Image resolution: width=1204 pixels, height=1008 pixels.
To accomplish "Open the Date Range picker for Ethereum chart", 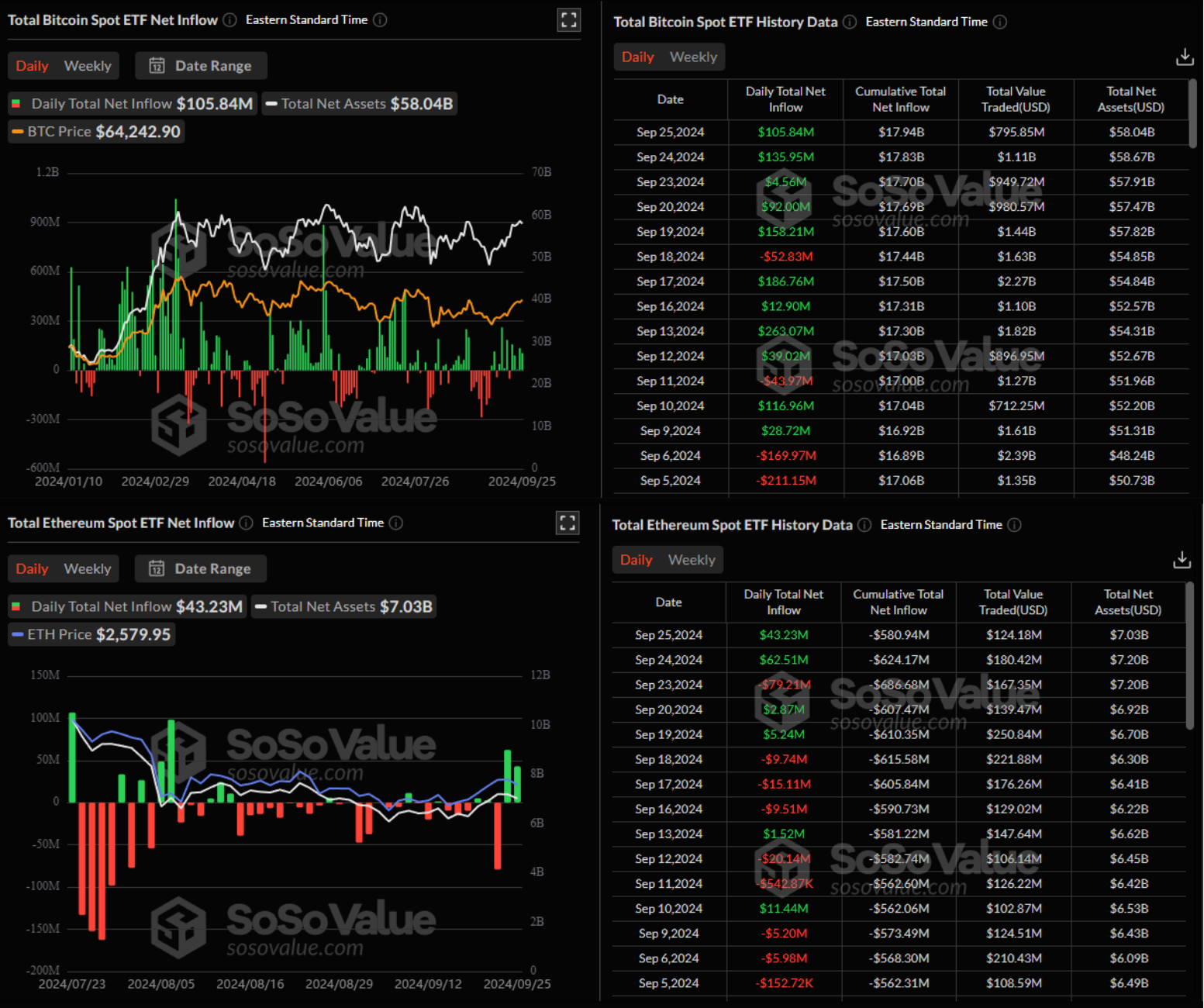I will tap(200, 568).
